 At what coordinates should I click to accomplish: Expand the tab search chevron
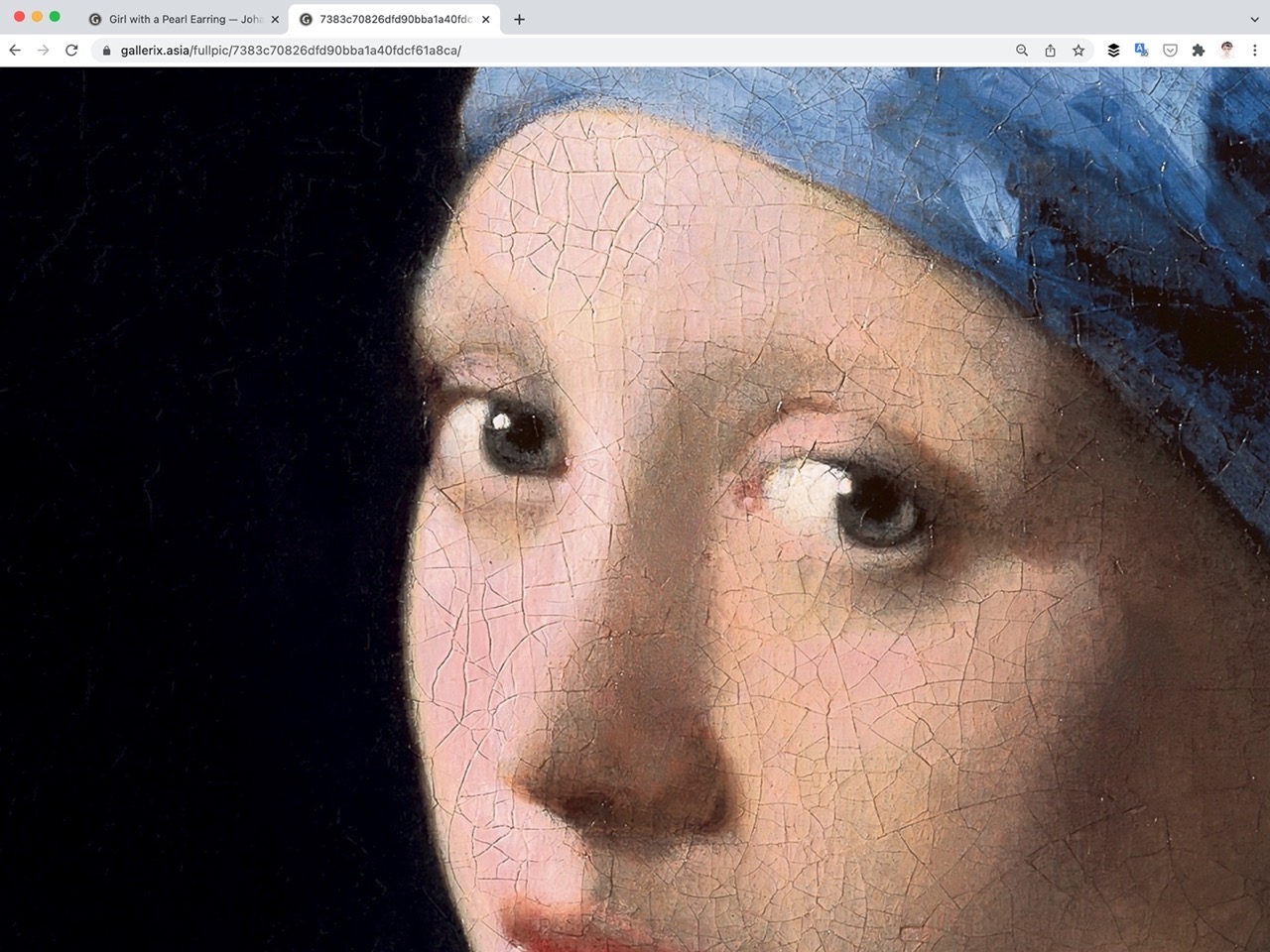1254,19
